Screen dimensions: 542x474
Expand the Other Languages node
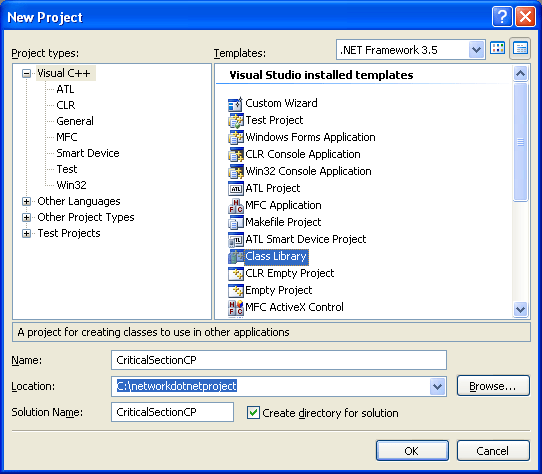point(26,201)
